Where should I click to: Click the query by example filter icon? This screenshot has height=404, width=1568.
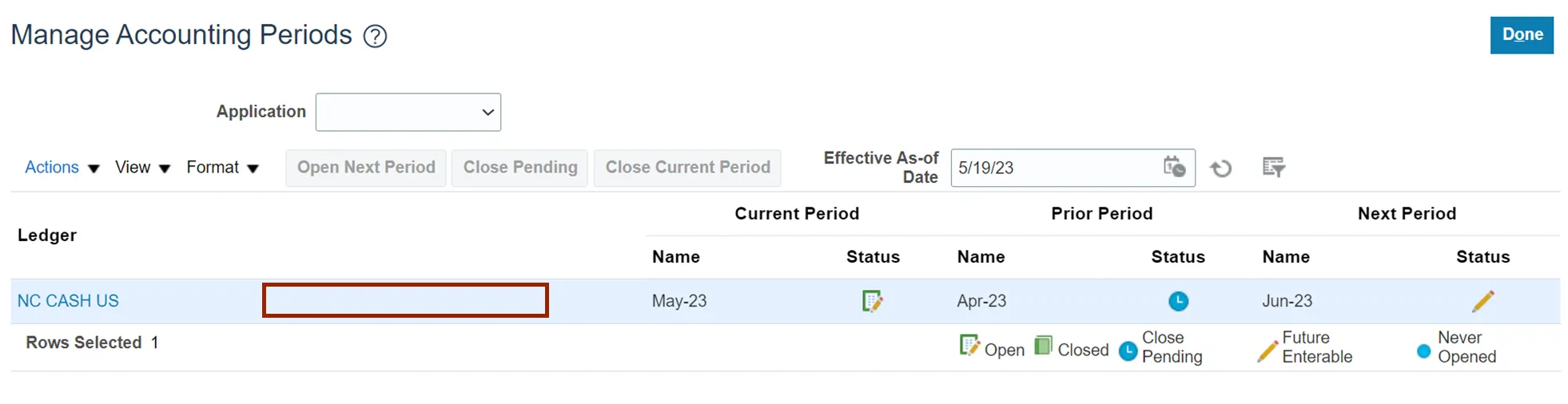tap(1273, 168)
